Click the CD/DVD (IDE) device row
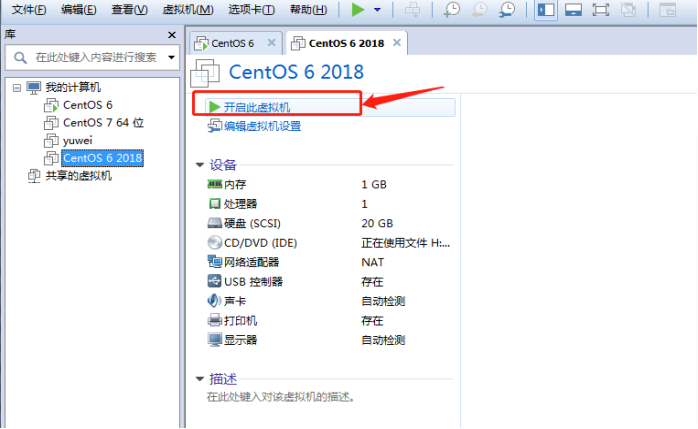The image size is (698, 429). 329,243
